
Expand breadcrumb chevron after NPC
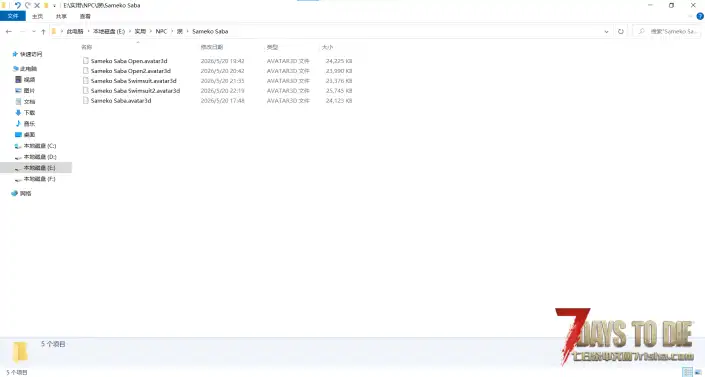coord(172,31)
